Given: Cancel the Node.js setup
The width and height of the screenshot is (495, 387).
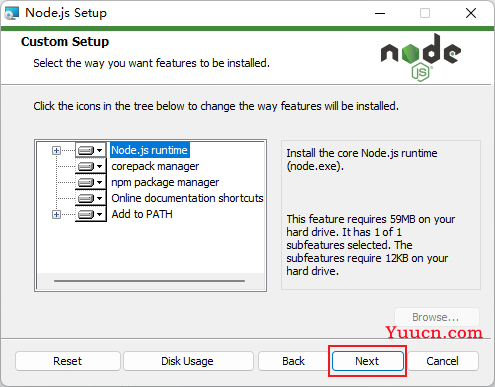Looking at the screenshot, I should click(x=443, y=361).
